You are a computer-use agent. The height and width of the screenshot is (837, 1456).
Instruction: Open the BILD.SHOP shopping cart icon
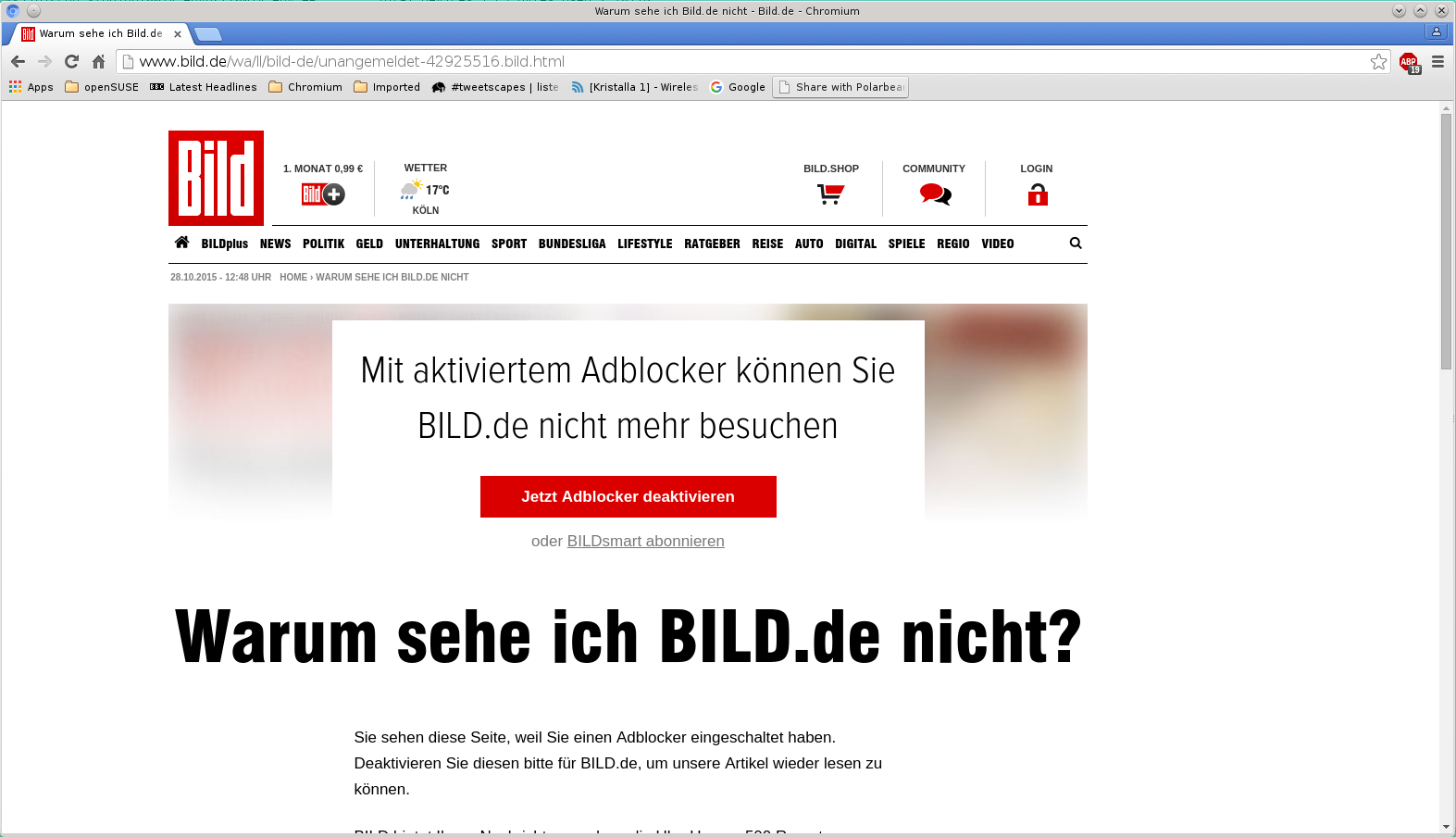[x=830, y=194]
